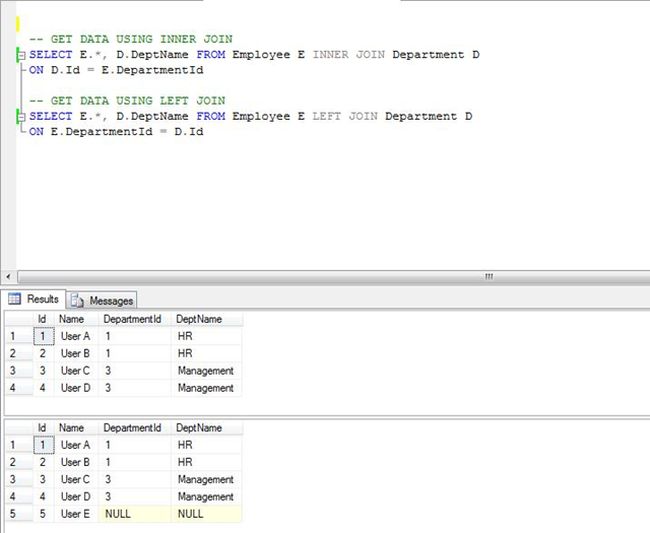
Task: Open the Messages tab
Action: [x=102, y=300]
